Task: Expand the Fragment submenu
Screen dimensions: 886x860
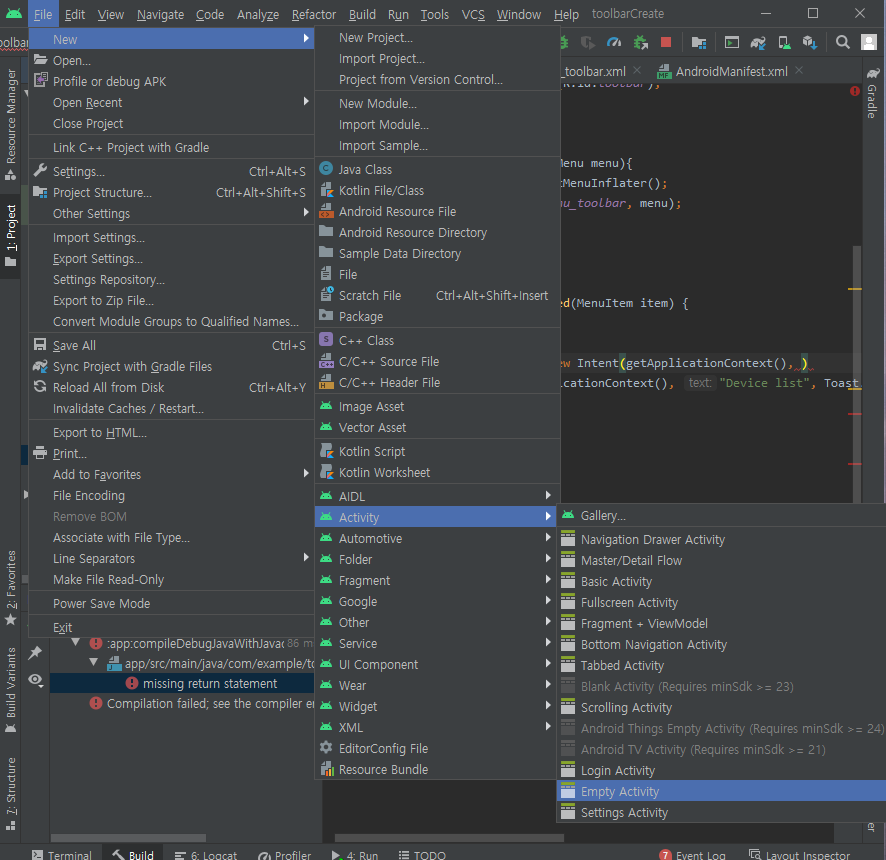Action: [x=437, y=581]
